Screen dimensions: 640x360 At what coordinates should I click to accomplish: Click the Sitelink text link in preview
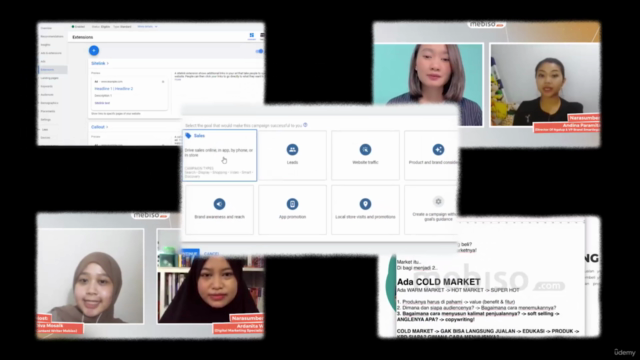(102, 103)
